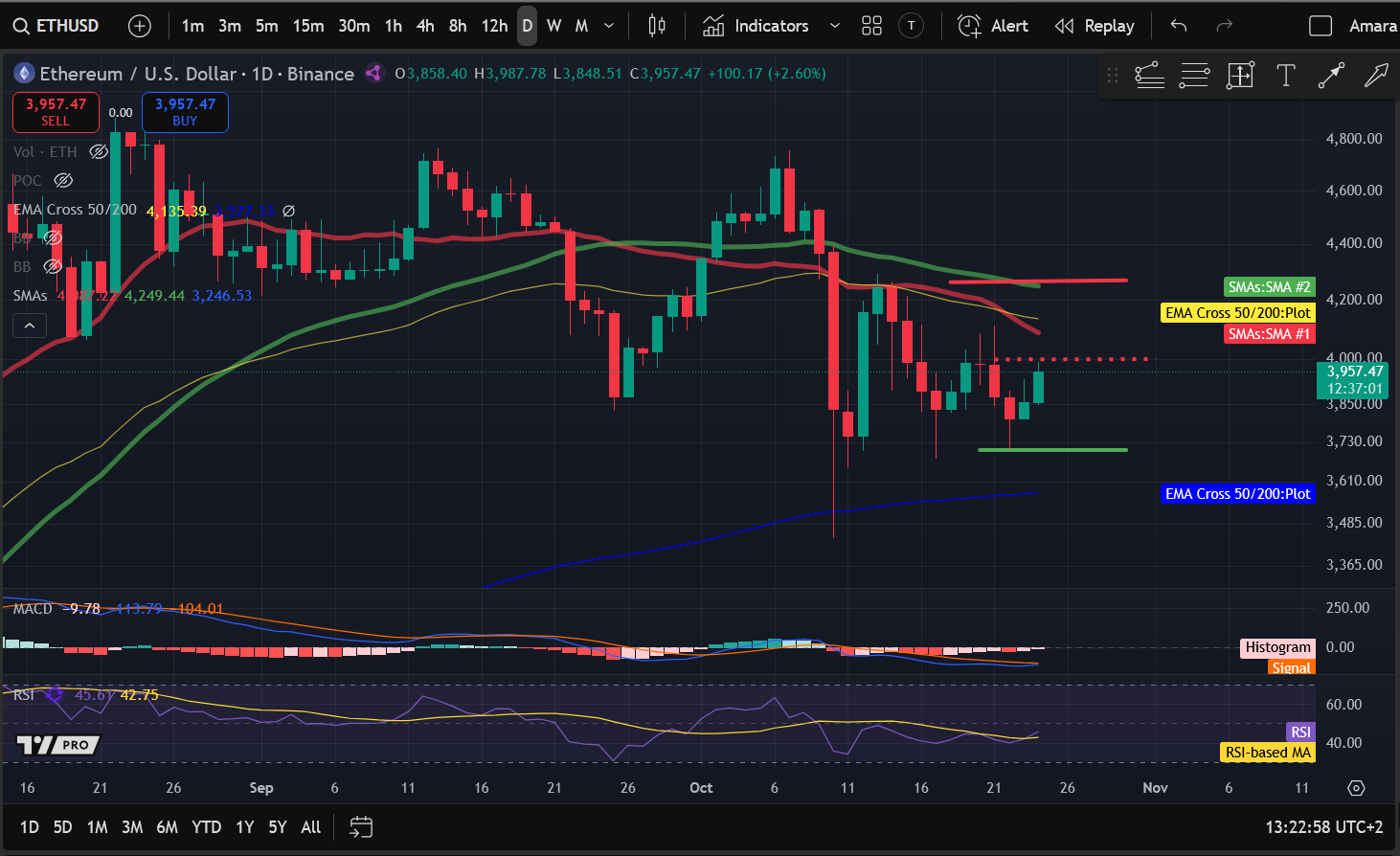Screen dimensions: 1400x856
Task: Create a new price alert
Action: [993, 26]
